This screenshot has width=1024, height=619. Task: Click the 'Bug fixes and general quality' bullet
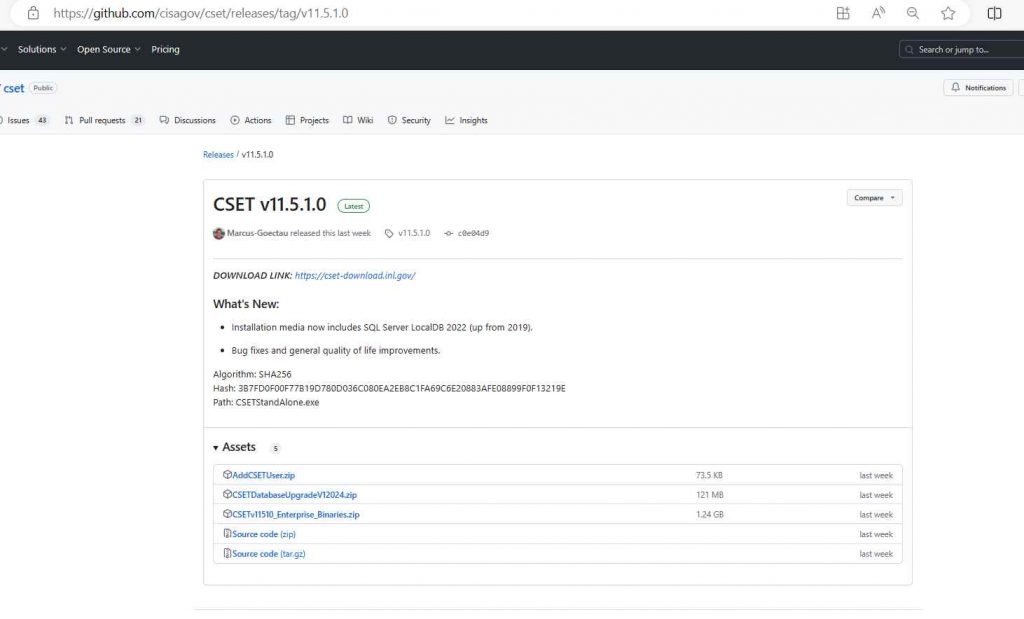click(x=336, y=351)
